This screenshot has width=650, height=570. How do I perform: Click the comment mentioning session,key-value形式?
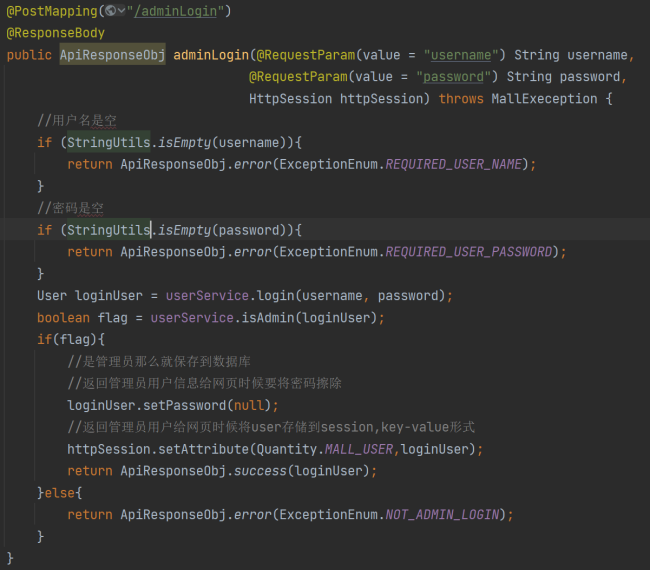[x=271, y=427]
